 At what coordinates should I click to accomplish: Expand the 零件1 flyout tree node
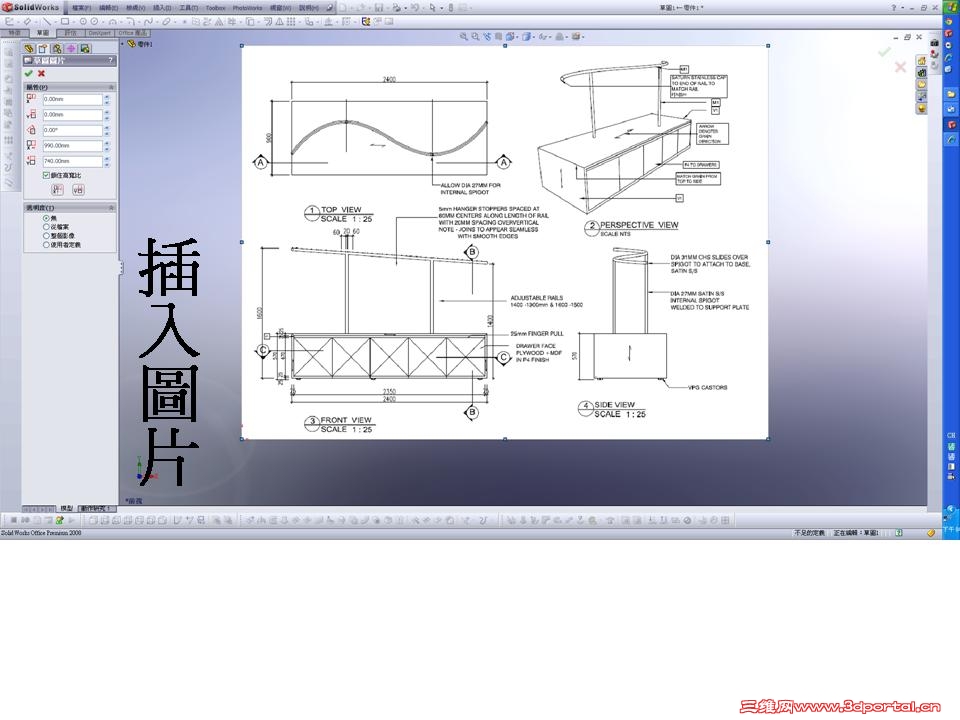pyautogui.click(x=122, y=44)
